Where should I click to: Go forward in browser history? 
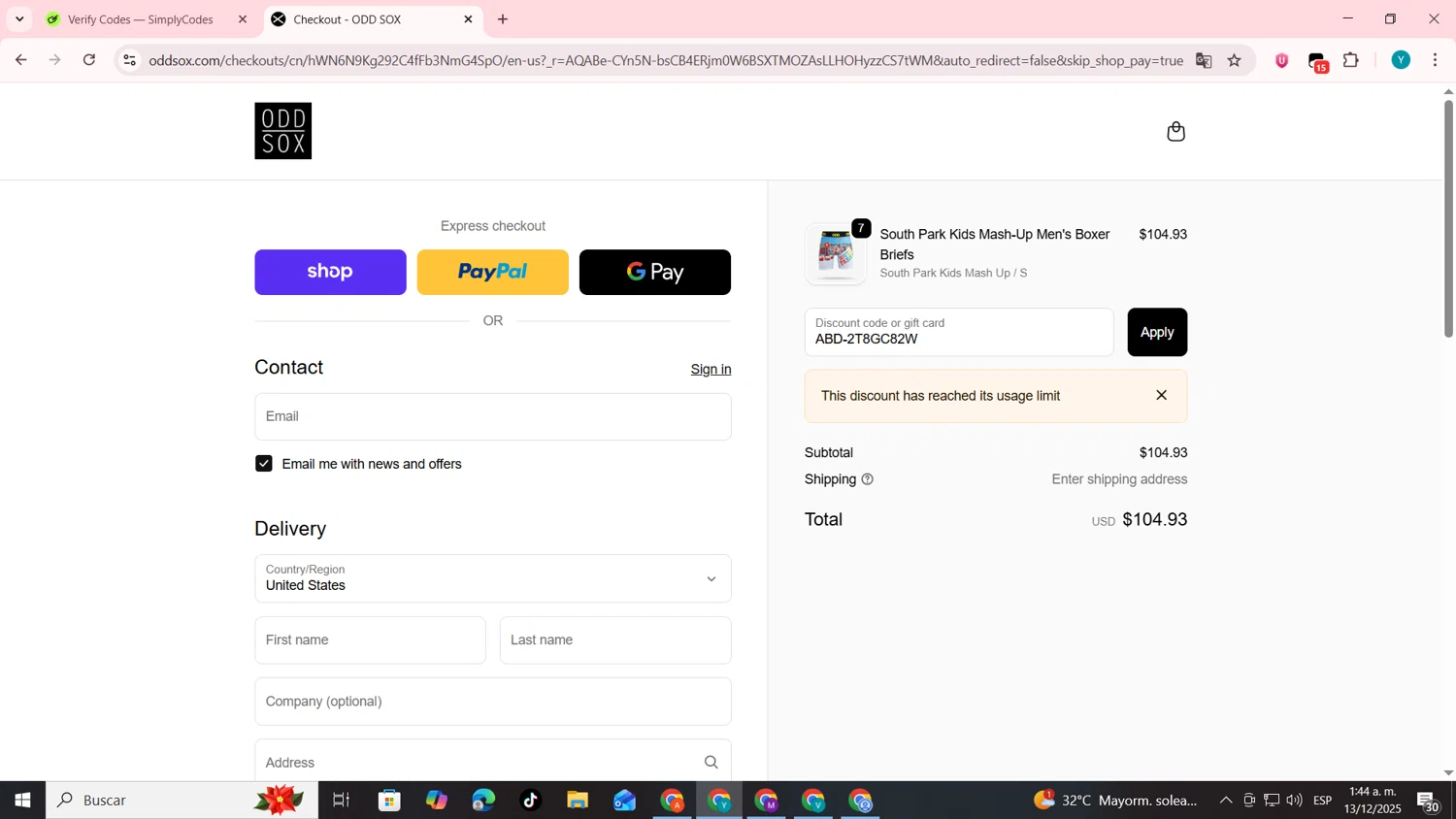coord(55,60)
